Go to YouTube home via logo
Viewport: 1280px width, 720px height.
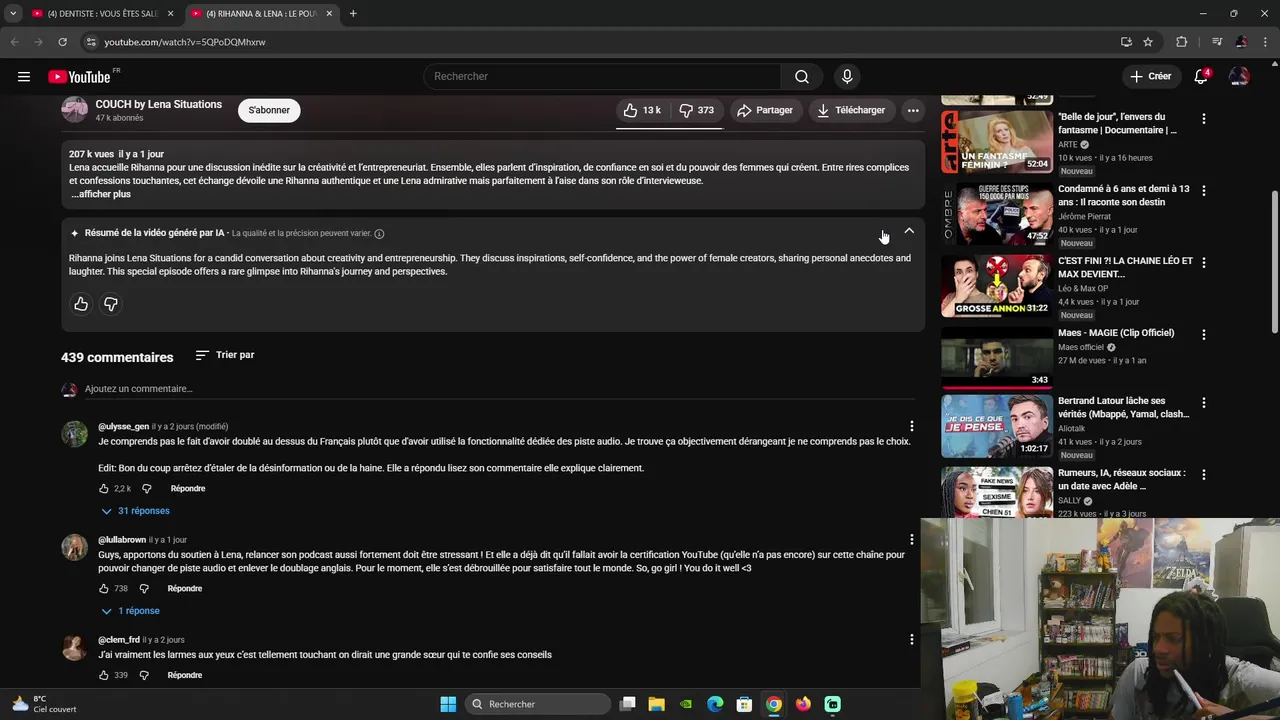(x=79, y=77)
